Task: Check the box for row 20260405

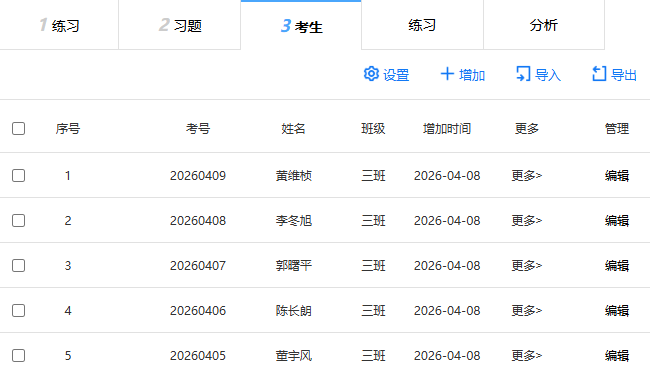Action: pyautogui.click(x=18, y=355)
